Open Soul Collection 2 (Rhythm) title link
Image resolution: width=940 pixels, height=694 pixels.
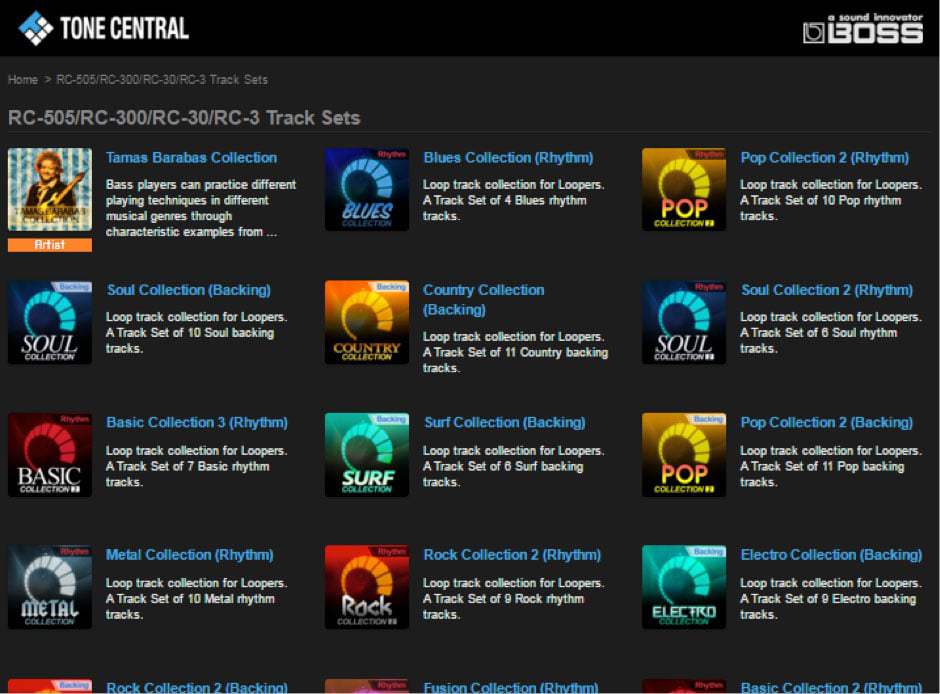pyautogui.click(x=827, y=290)
